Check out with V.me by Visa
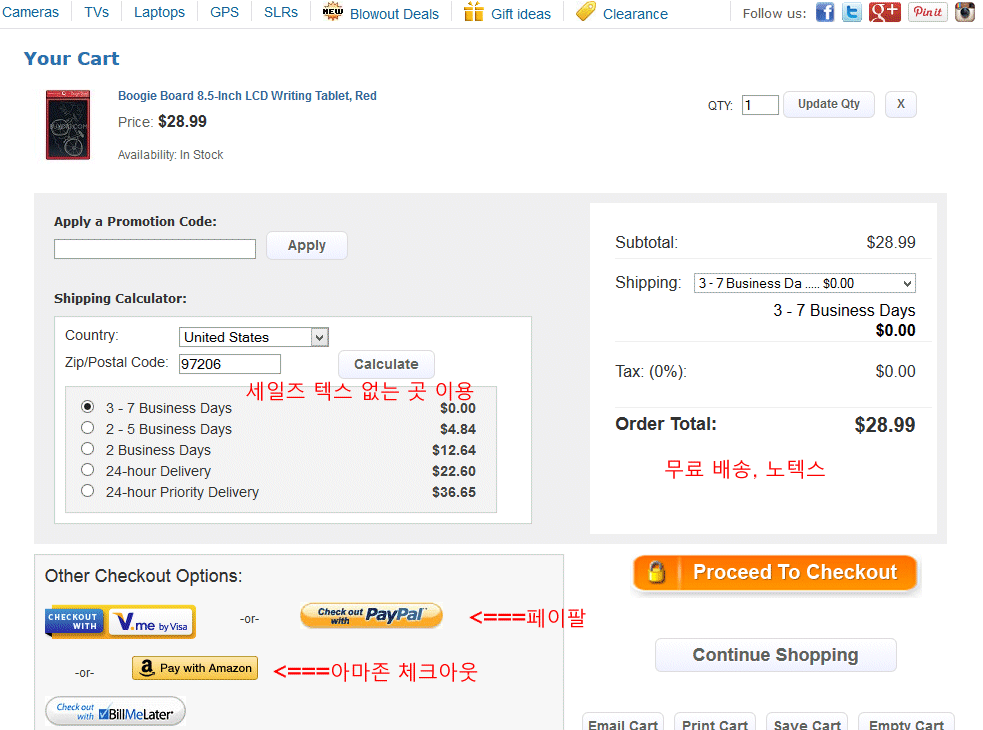This screenshot has height=730, width=983. click(121, 622)
